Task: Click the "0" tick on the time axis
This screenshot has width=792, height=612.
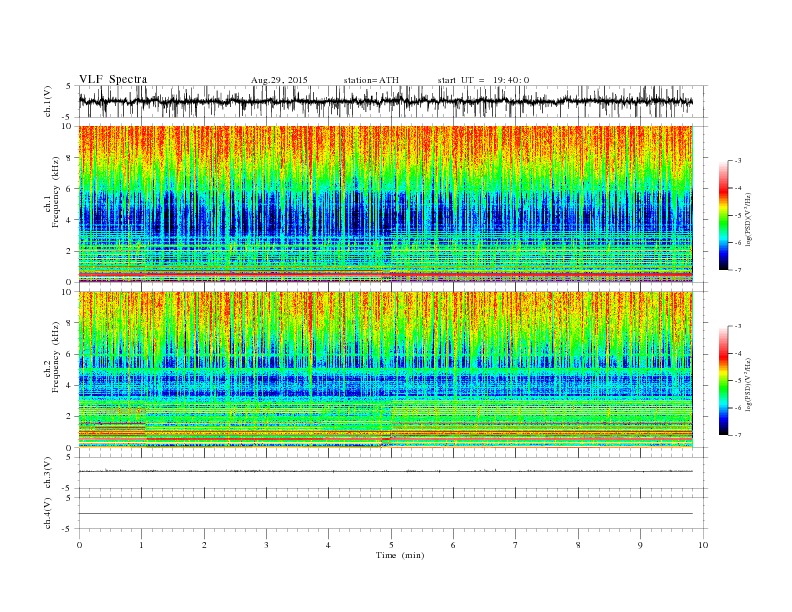Action: coord(79,545)
